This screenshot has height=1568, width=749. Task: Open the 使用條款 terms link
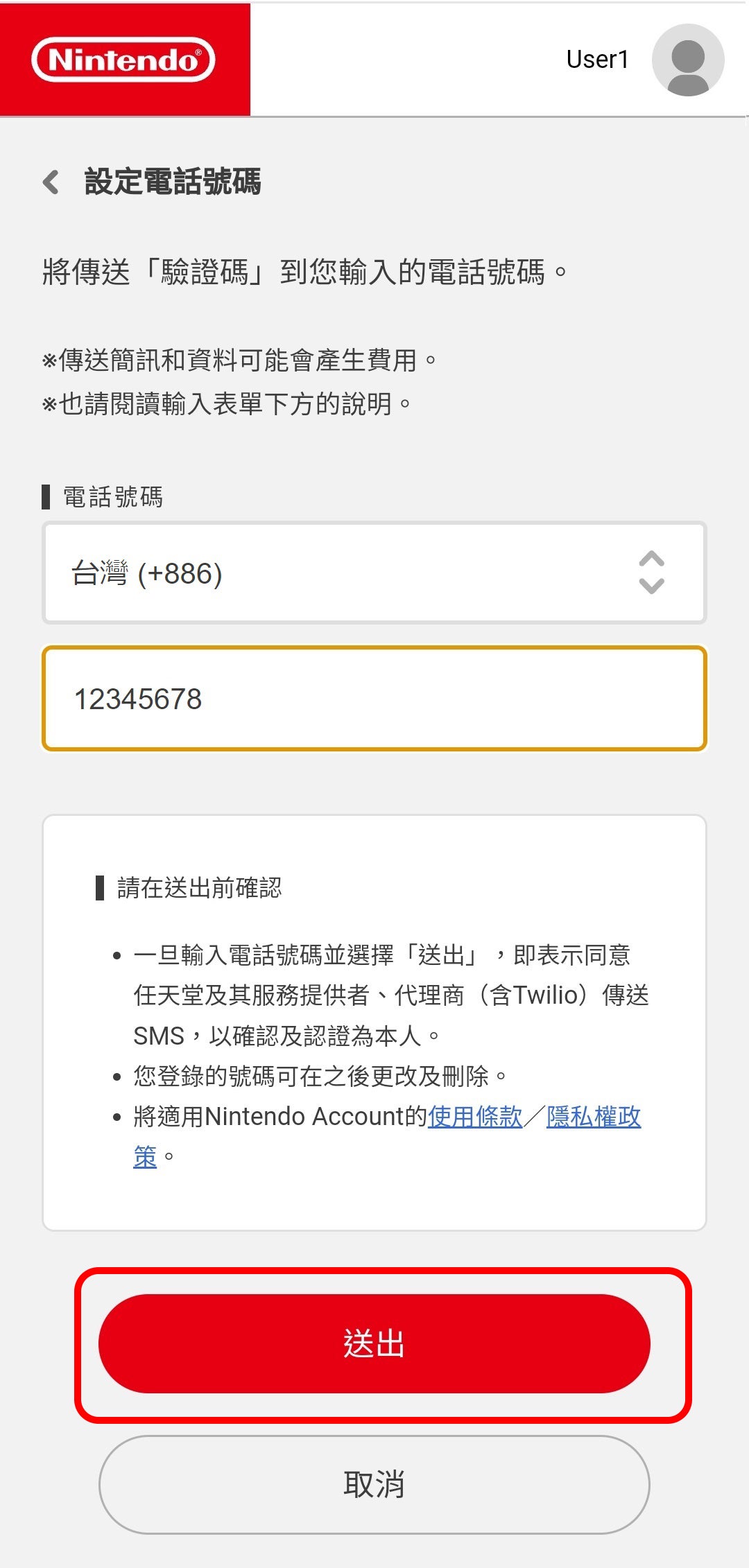coord(475,1116)
